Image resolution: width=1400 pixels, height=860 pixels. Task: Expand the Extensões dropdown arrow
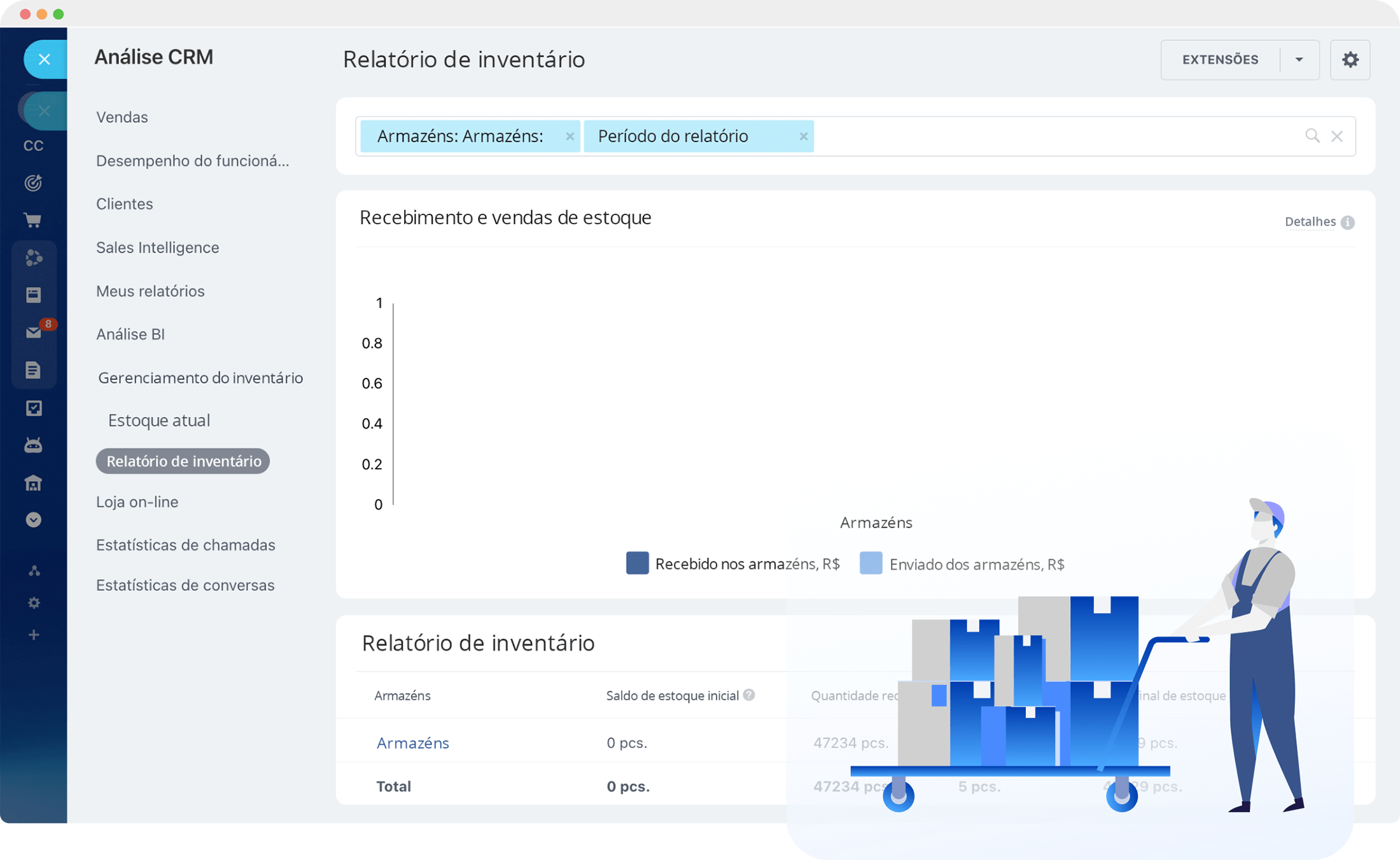(1299, 60)
